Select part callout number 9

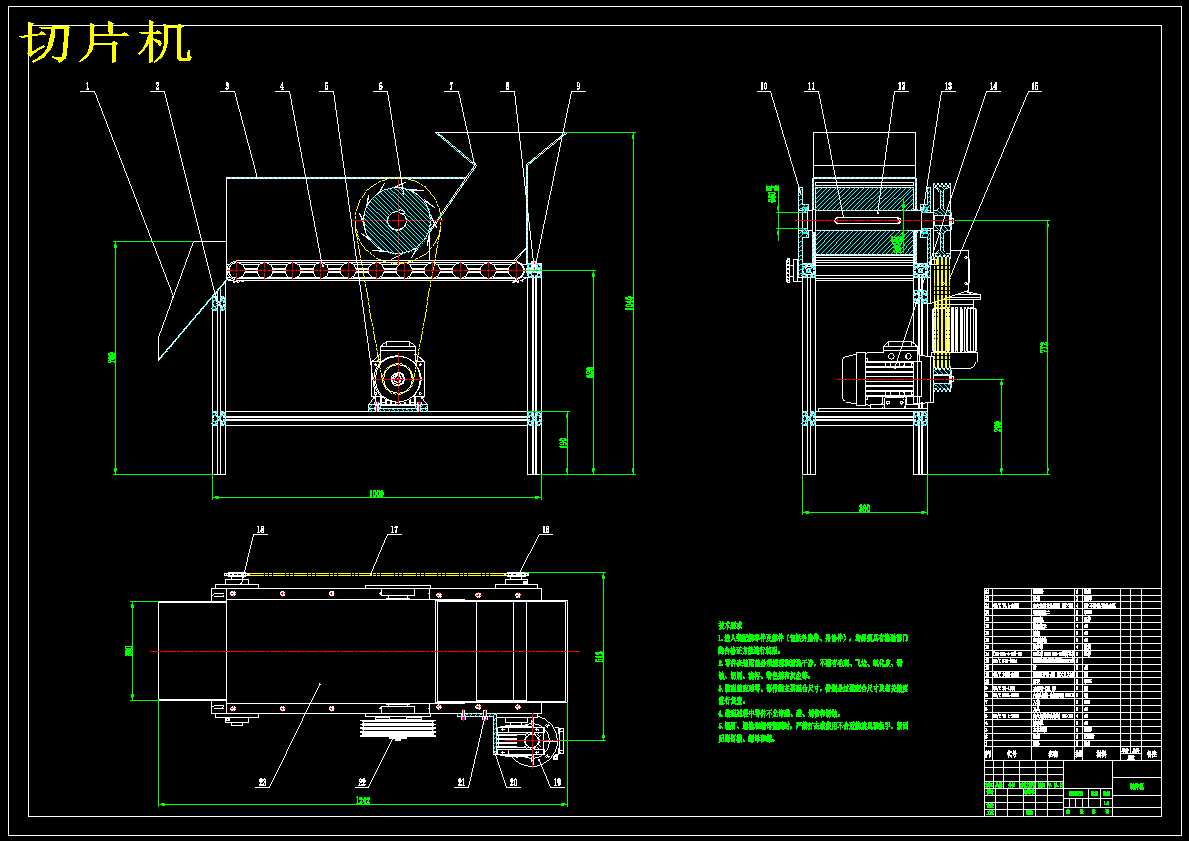579,86
